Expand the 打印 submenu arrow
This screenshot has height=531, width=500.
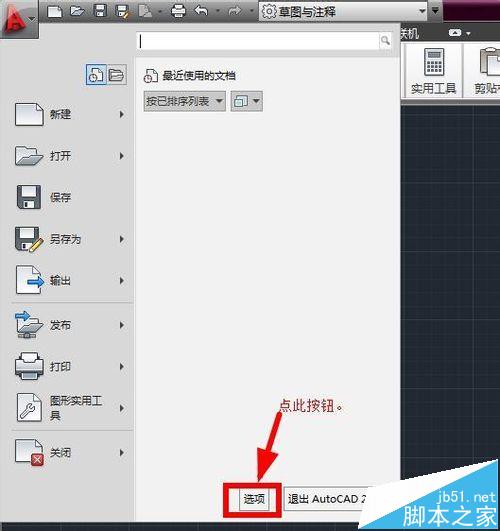click(x=122, y=366)
